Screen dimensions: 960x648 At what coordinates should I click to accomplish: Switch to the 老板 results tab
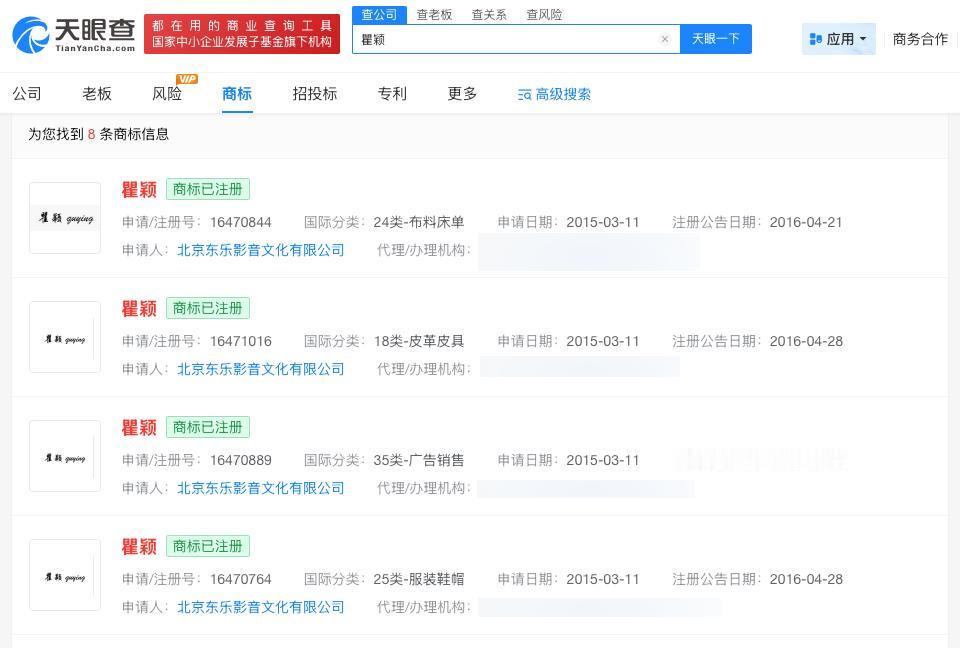pyautogui.click(x=97, y=94)
